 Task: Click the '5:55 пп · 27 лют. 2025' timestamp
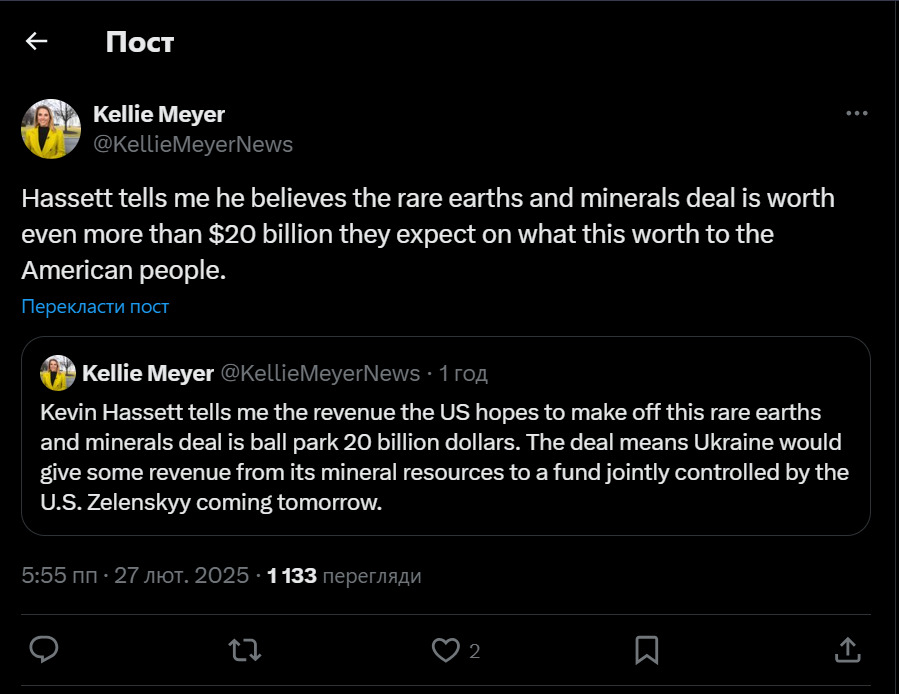(135, 575)
